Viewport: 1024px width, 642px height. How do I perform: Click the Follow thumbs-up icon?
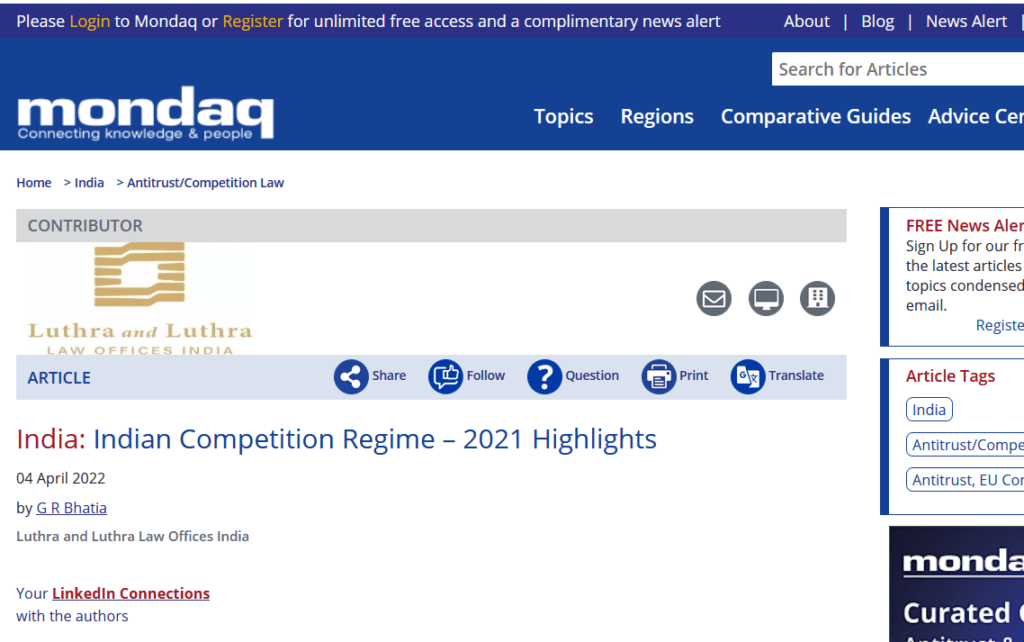[x=445, y=377]
